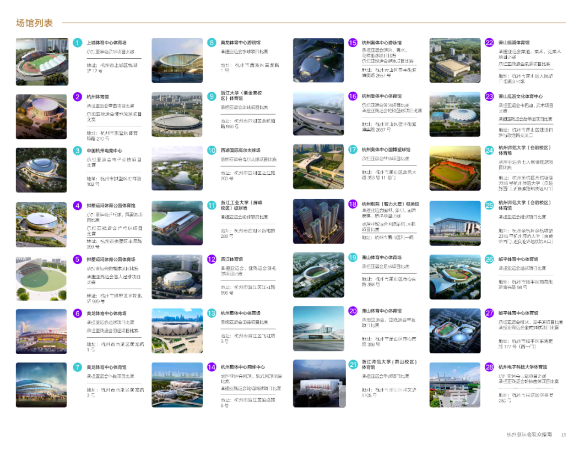This screenshot has width=581, height=454.
Task: View the venue 7 gymnasium photo
Action: [x=42, y=385]
